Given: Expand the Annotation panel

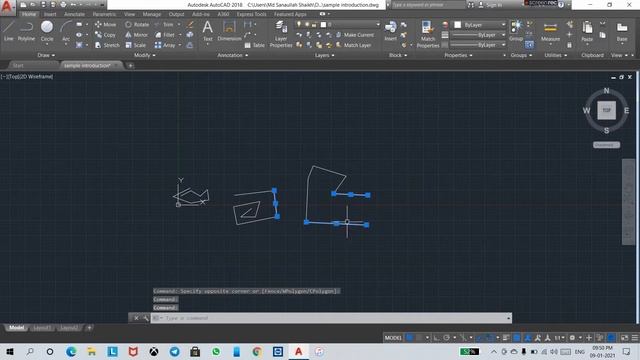Looking at the screenshot, I should (x=233, y=55).
